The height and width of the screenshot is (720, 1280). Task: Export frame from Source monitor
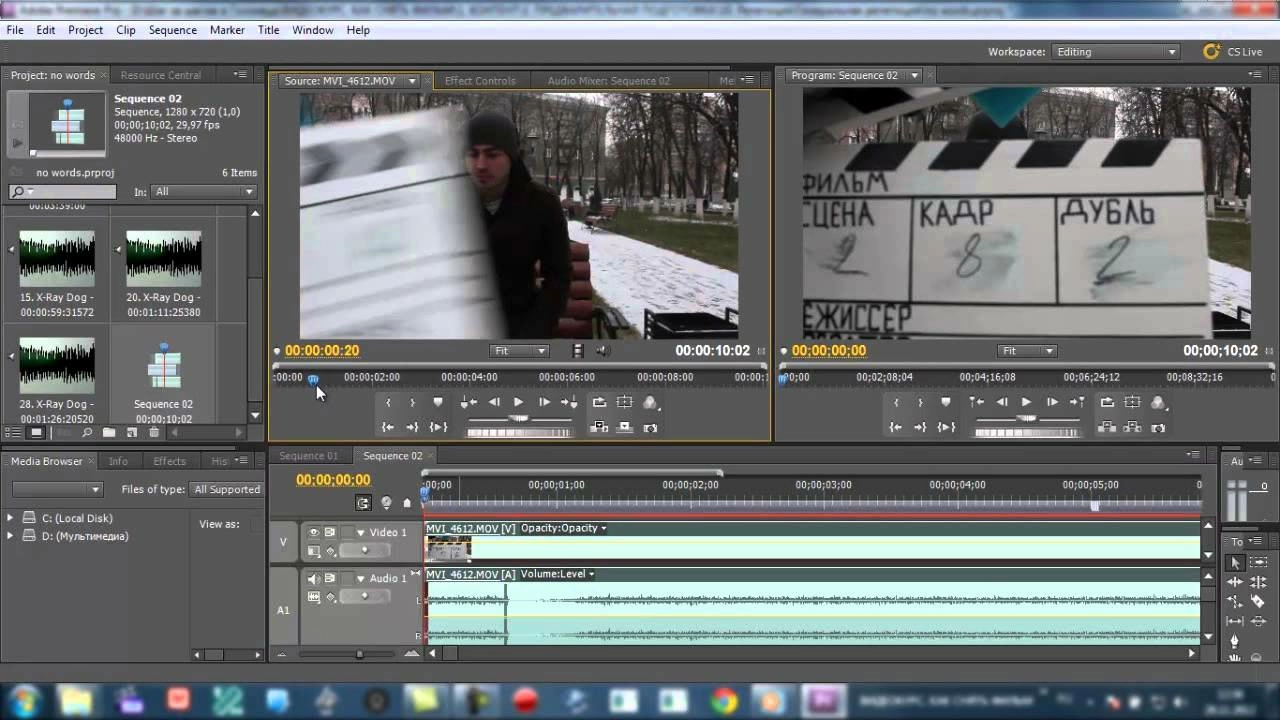tap(650, 428)
